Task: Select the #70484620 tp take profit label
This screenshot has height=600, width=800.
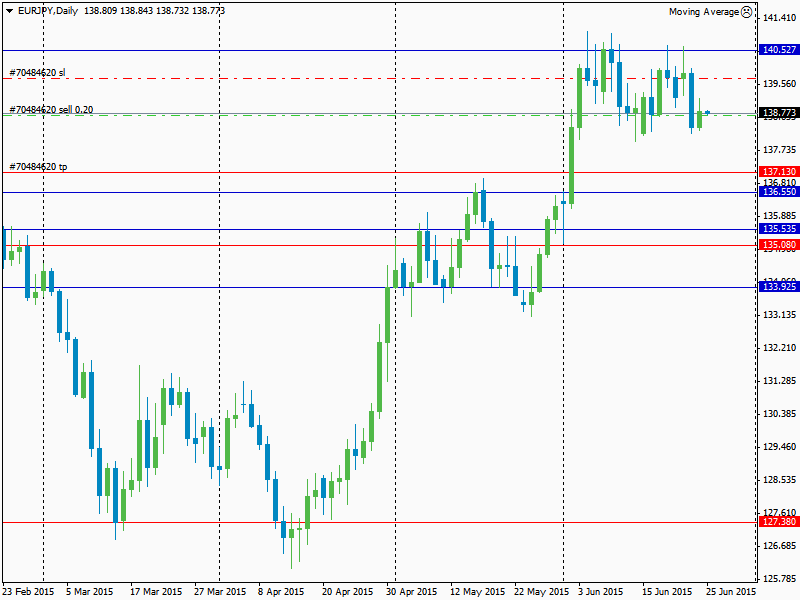Action: coord(38,167)
